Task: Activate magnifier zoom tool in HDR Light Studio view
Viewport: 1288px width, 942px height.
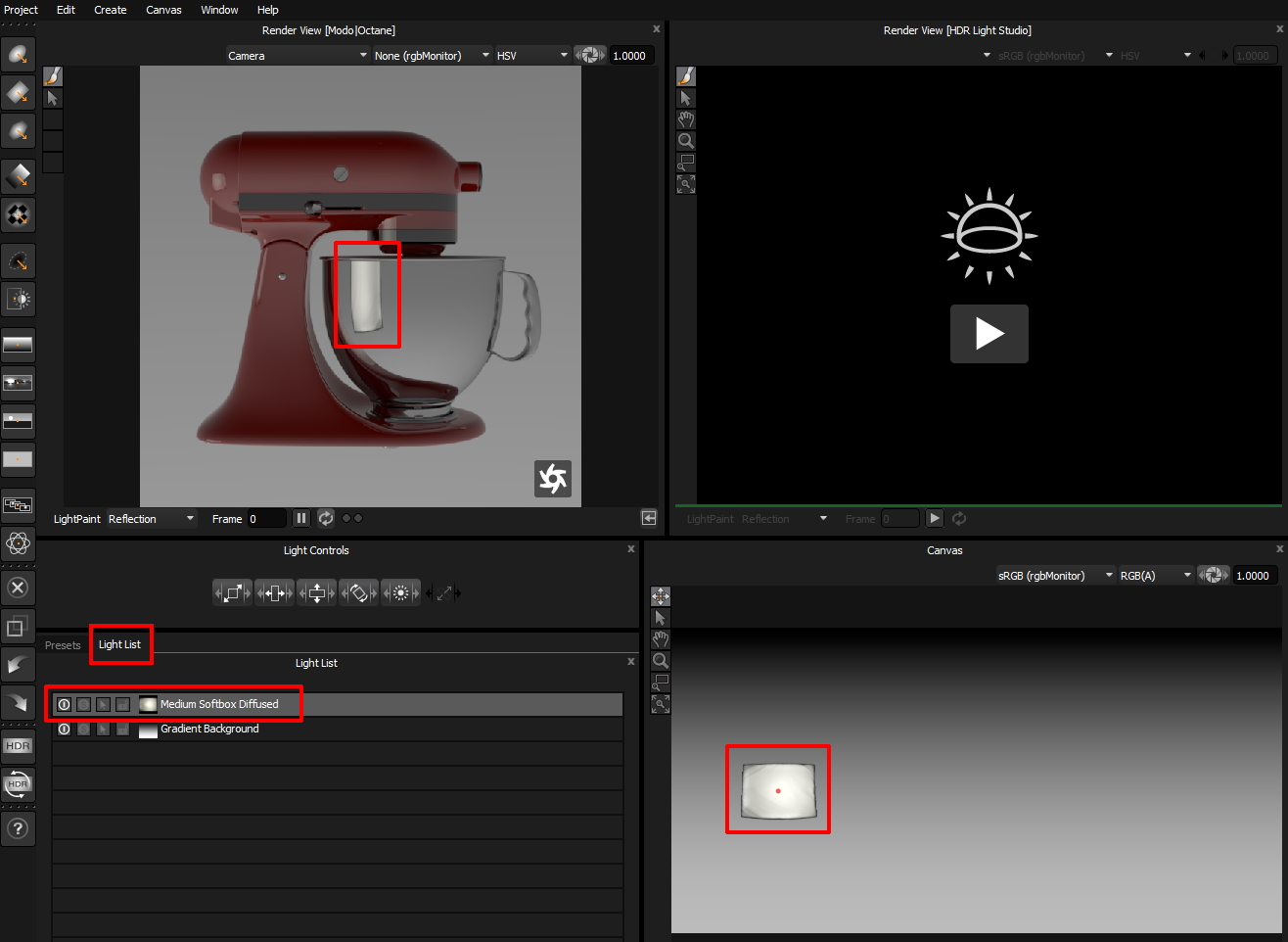Action: (686, 141)
